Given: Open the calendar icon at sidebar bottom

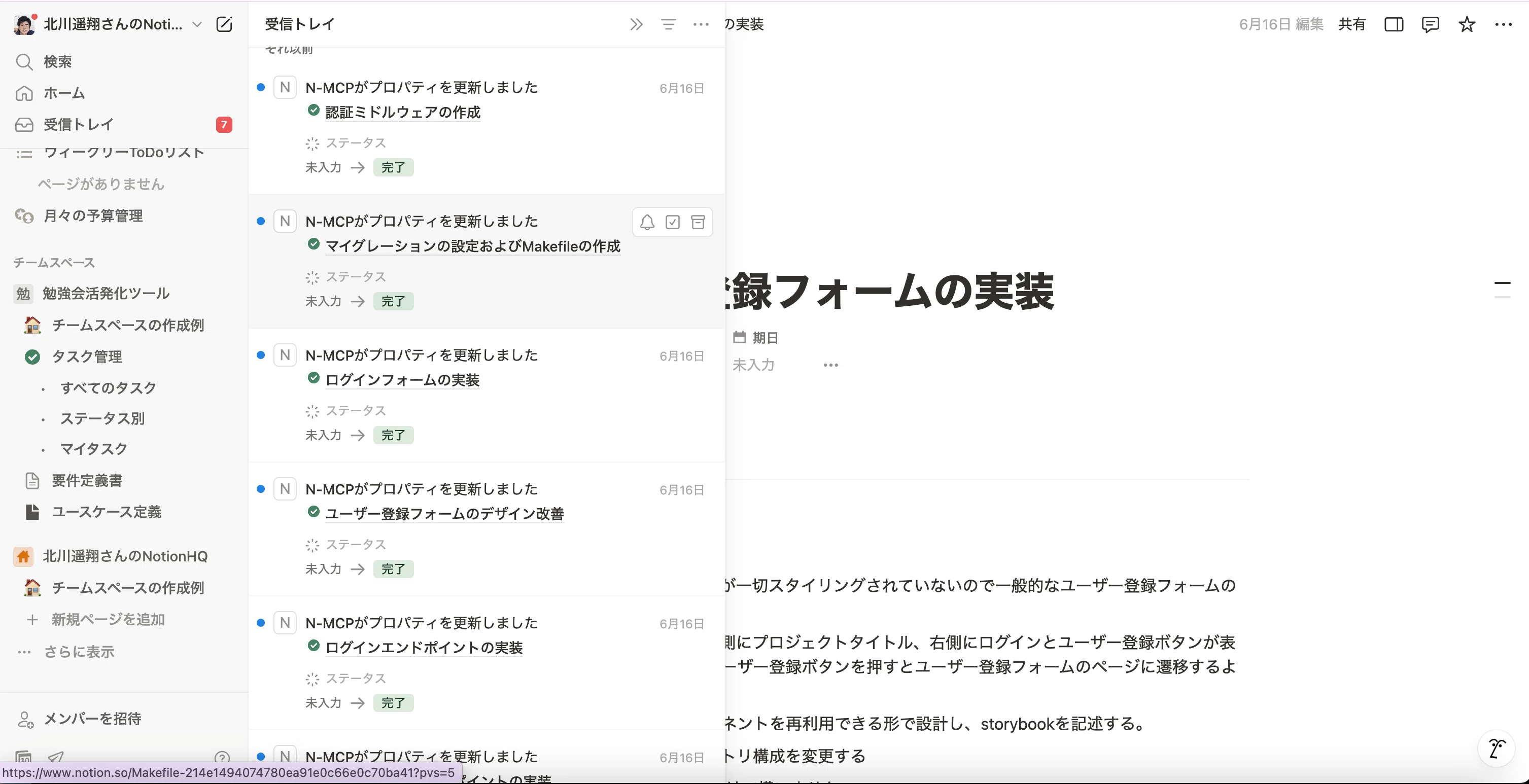Looking at the screenshot, I should (x=24, y=757).
